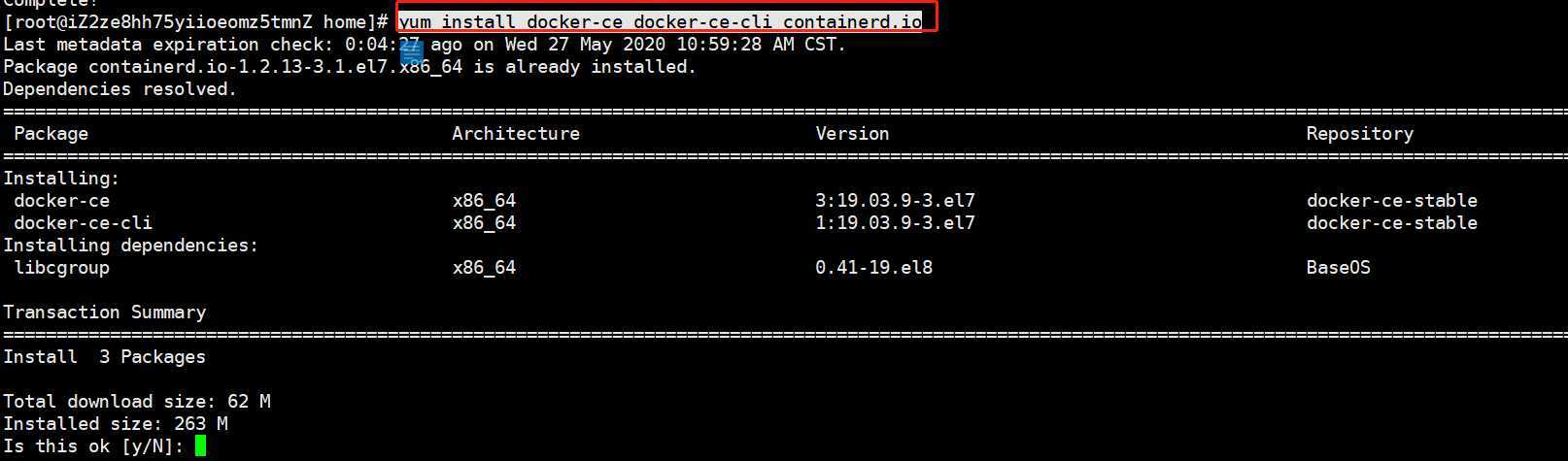1568x461 pixels.
Task: Click the green cursor after the y/N prompt
Action: [x=200, y=445]
